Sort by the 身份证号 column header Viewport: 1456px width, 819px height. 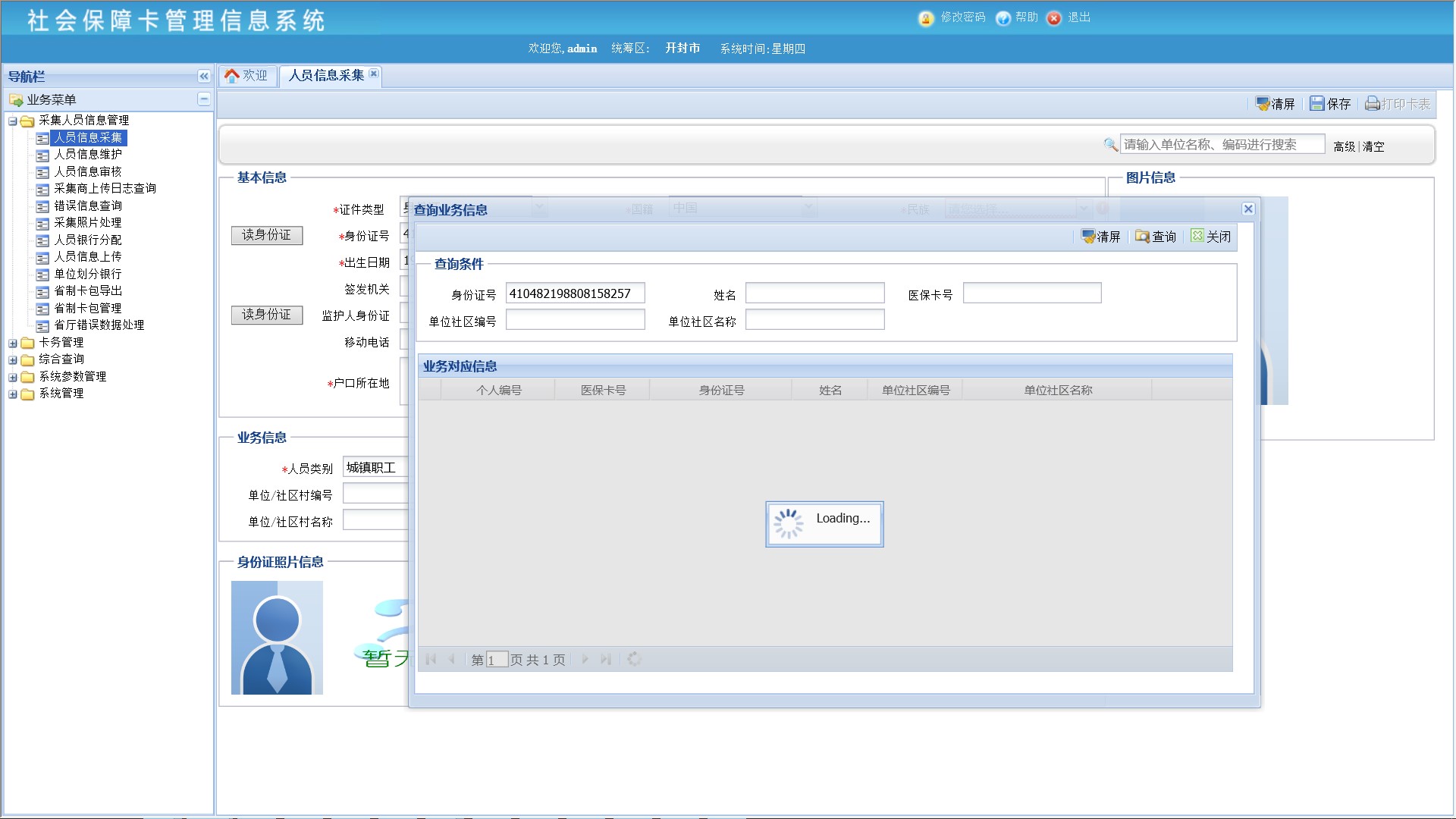pyautogui.click(x=721, y=390)
